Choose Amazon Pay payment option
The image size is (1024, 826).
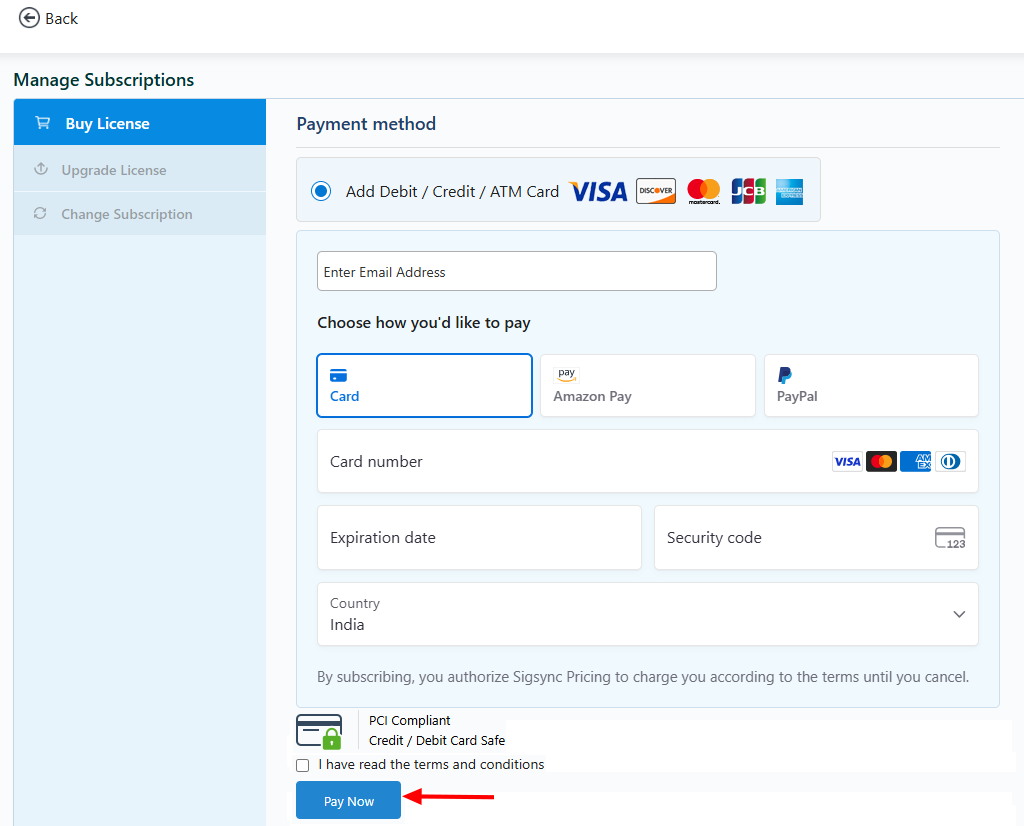coord(647,385)
